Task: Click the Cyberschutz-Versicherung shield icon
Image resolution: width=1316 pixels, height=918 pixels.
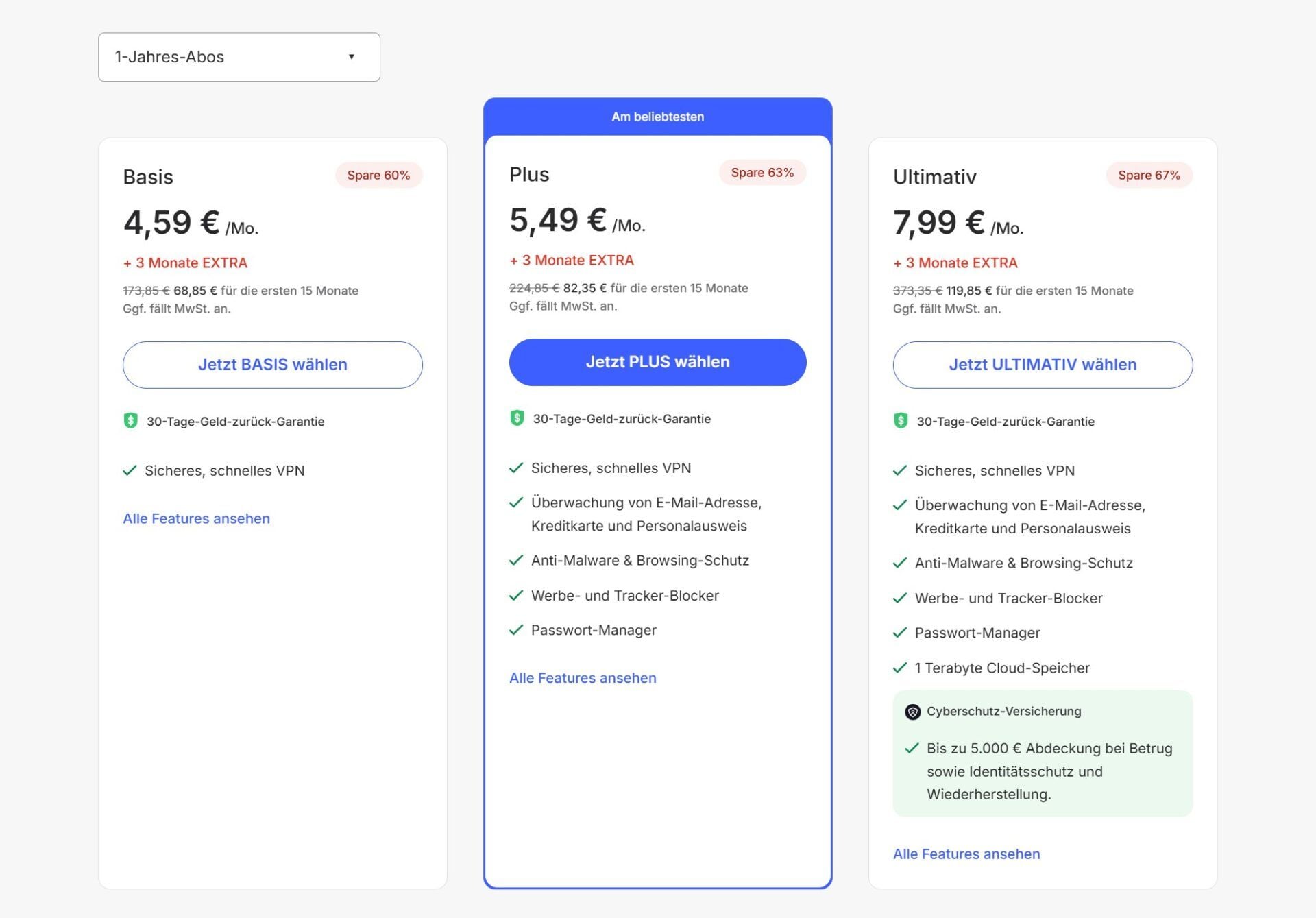Action: click(912, 711)
